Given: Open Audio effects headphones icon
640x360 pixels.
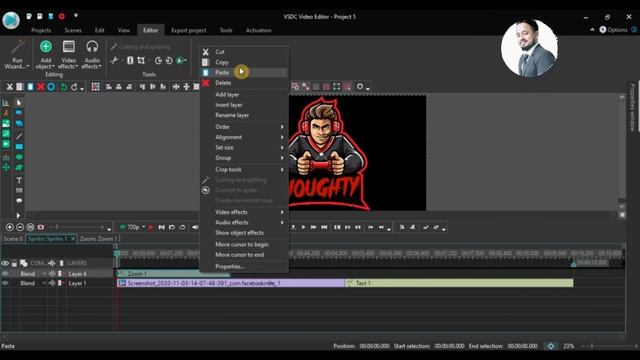Looking at the screenshot, I should [92, 47].
